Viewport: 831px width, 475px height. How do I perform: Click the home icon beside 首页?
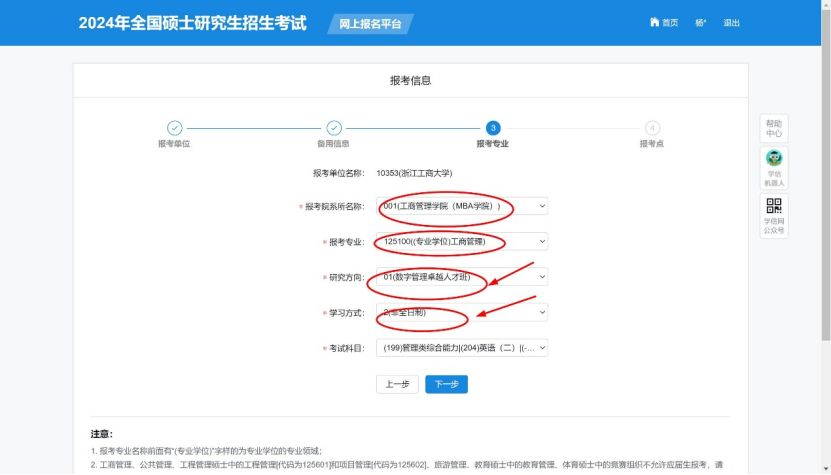pyautogui.click(x=655, y=22)
